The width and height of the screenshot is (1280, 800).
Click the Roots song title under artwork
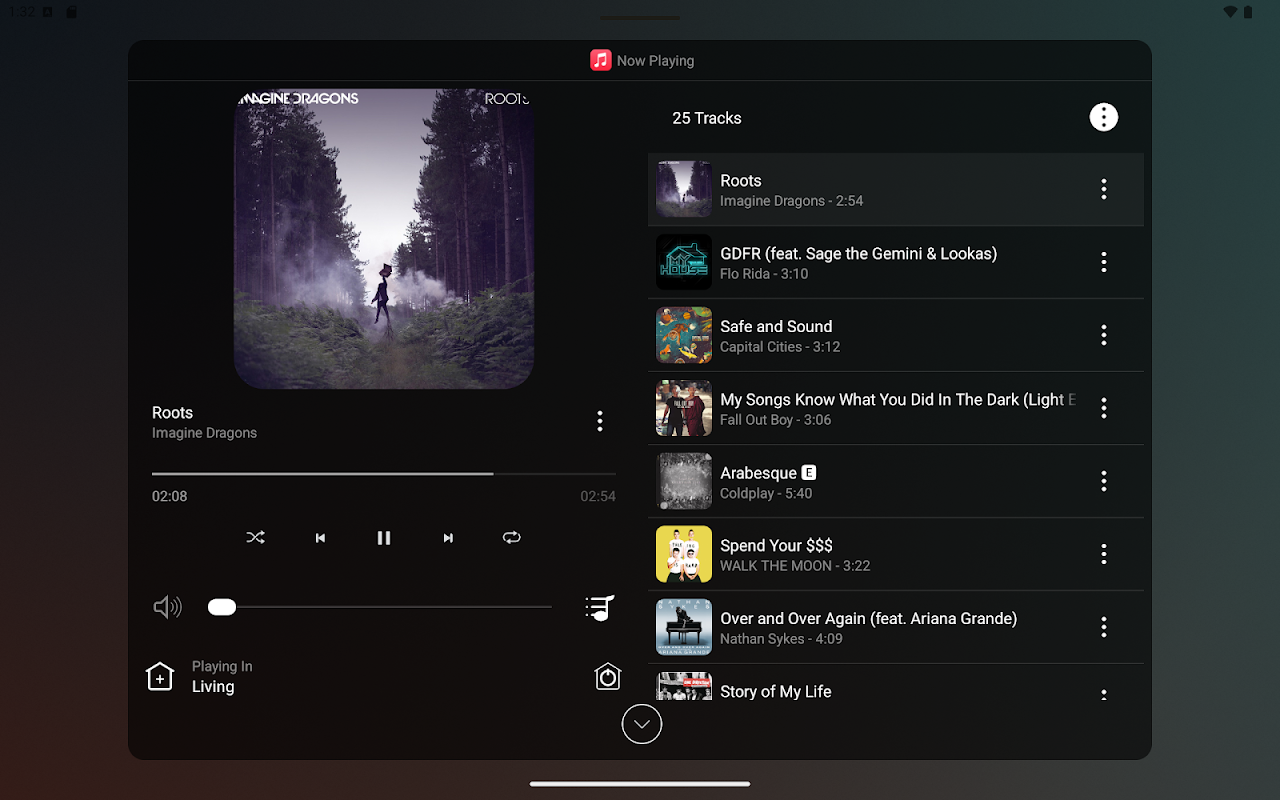(172, 413)
